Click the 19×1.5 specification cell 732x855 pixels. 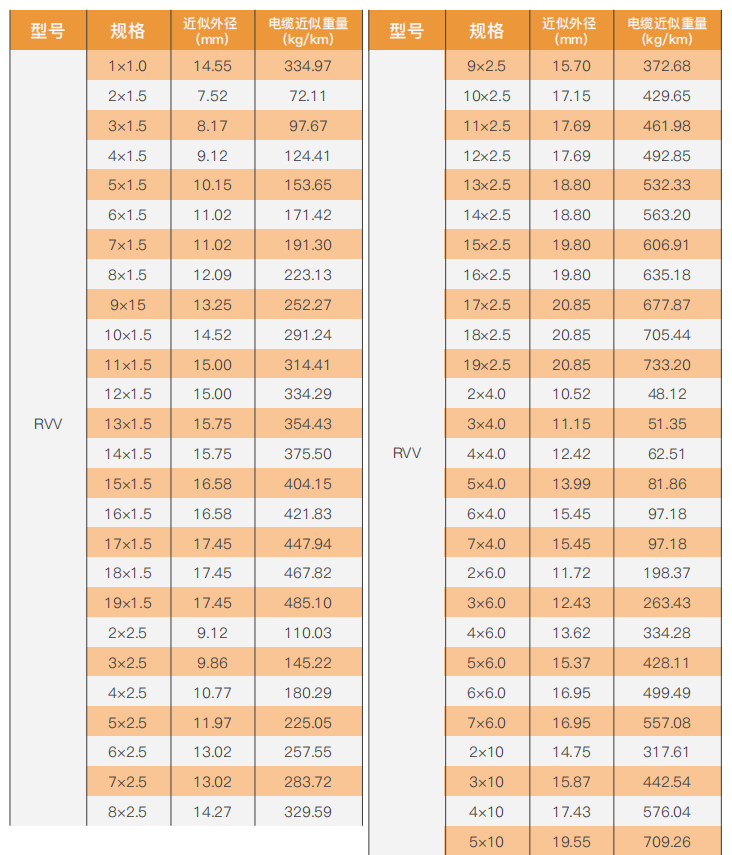pos(127,603)
